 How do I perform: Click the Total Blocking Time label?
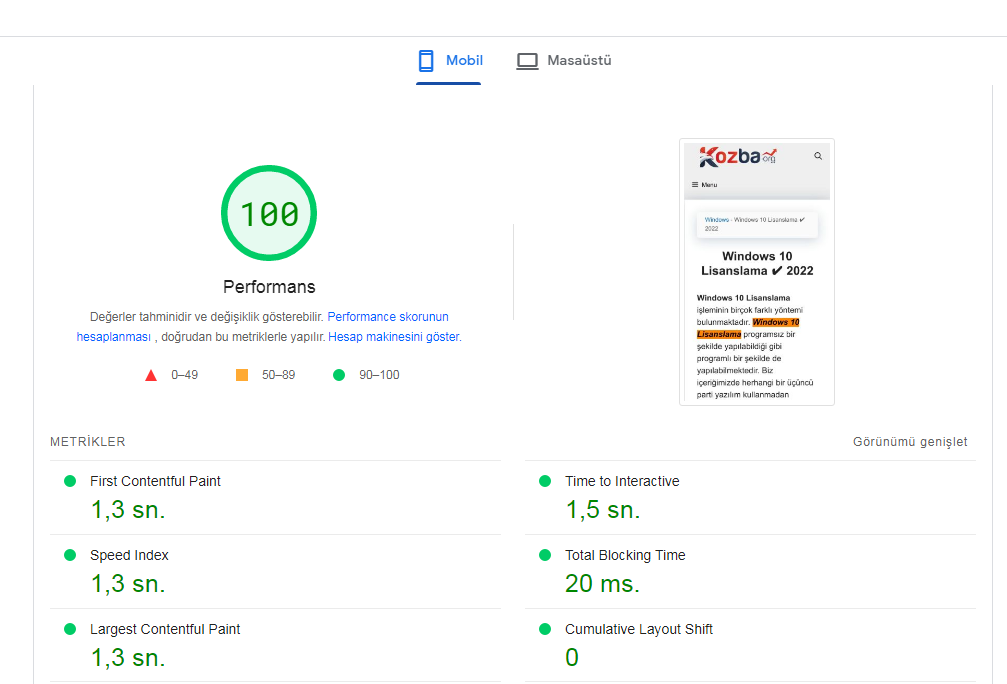point(625,555)
